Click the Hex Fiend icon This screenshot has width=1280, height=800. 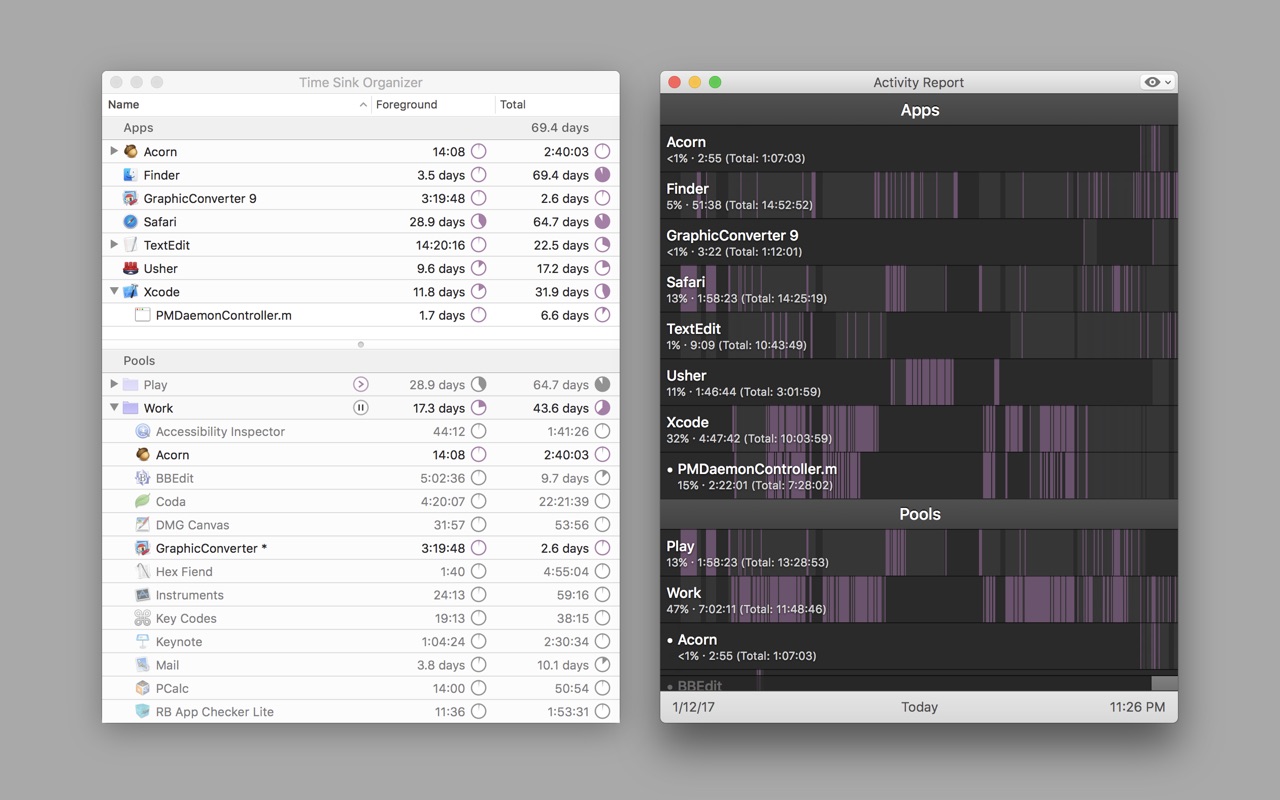142,572
